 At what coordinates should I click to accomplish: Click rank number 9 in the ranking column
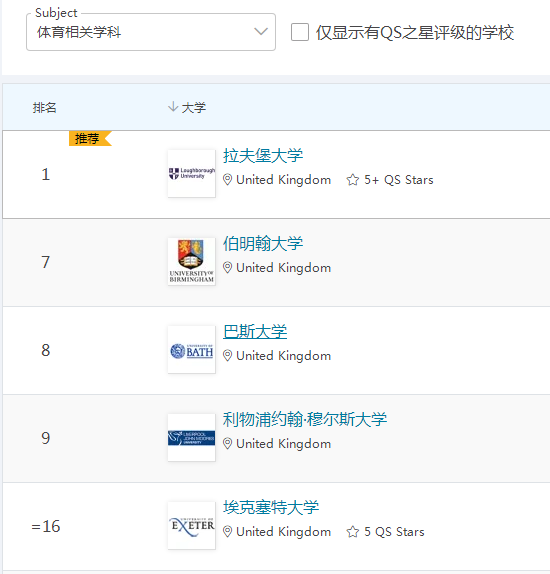pos(45,438)
